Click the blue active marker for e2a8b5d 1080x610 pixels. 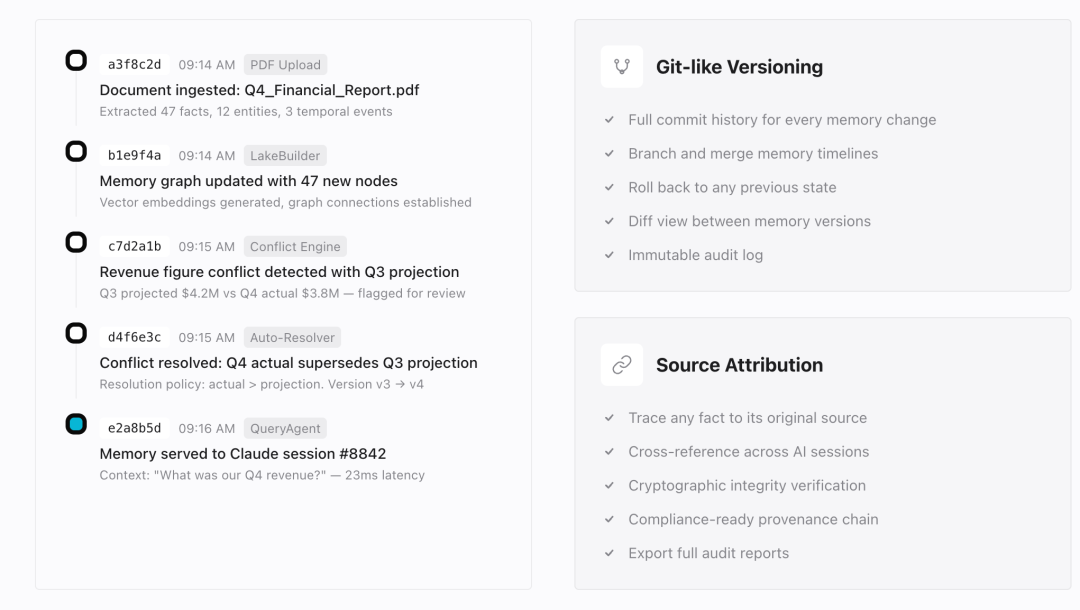pos(76,424)
